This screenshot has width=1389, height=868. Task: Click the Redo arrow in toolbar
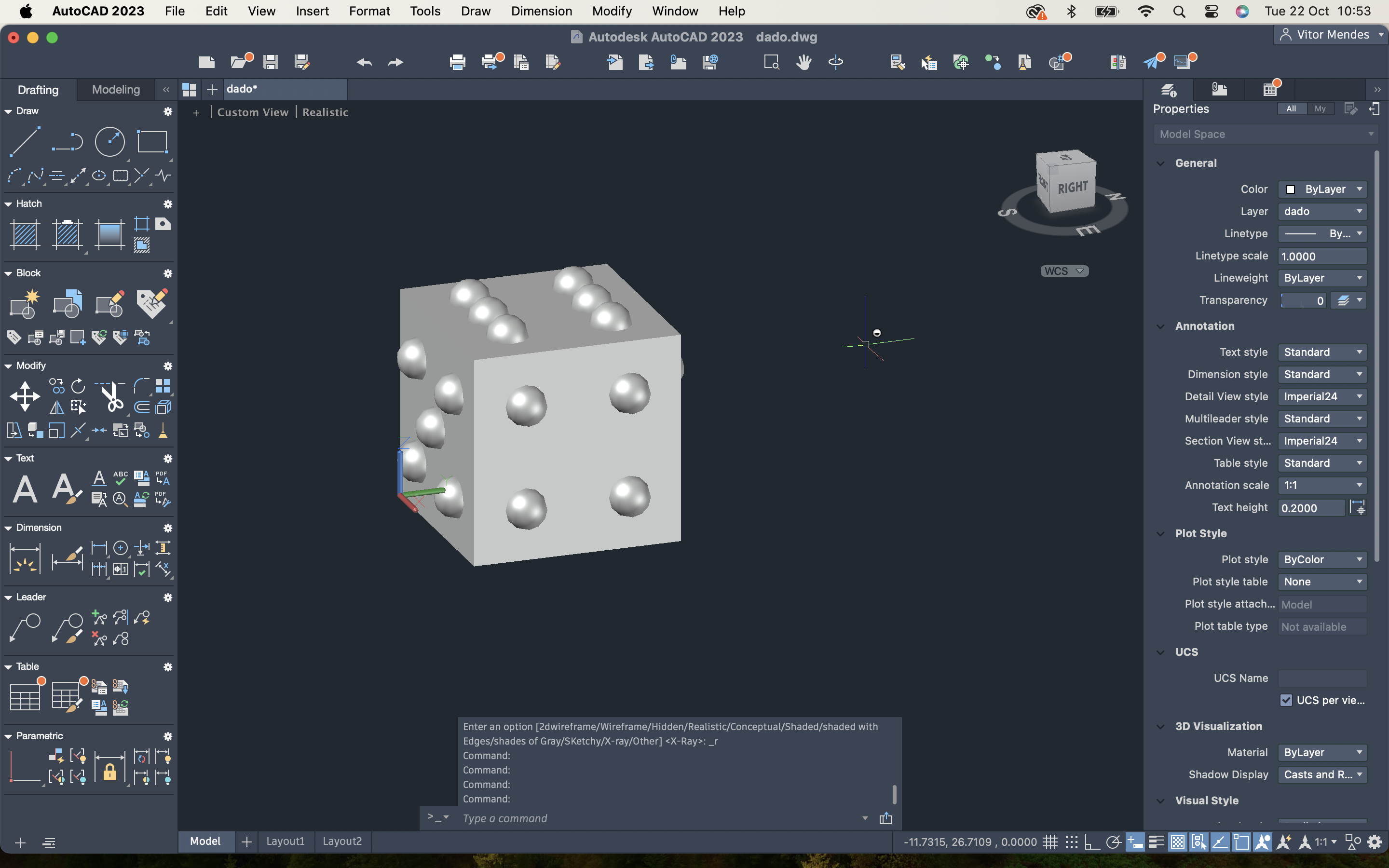click(x=395, y=62)
